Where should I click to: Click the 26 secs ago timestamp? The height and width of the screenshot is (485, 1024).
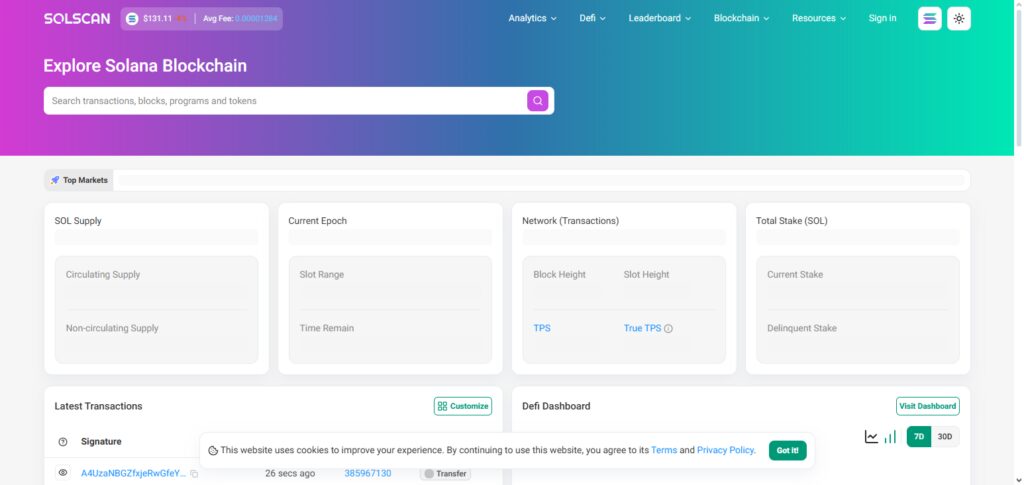[x=290, y=473]
